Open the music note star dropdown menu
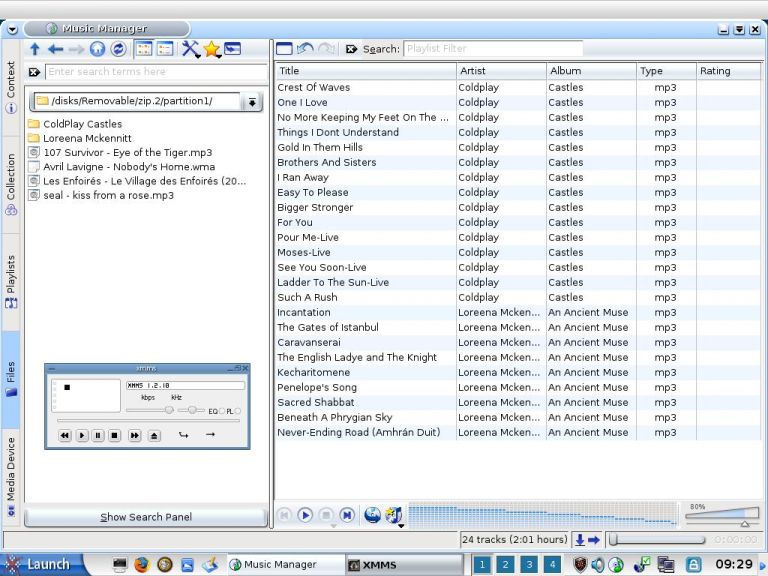Screen dimensions: 768x576 394,516
